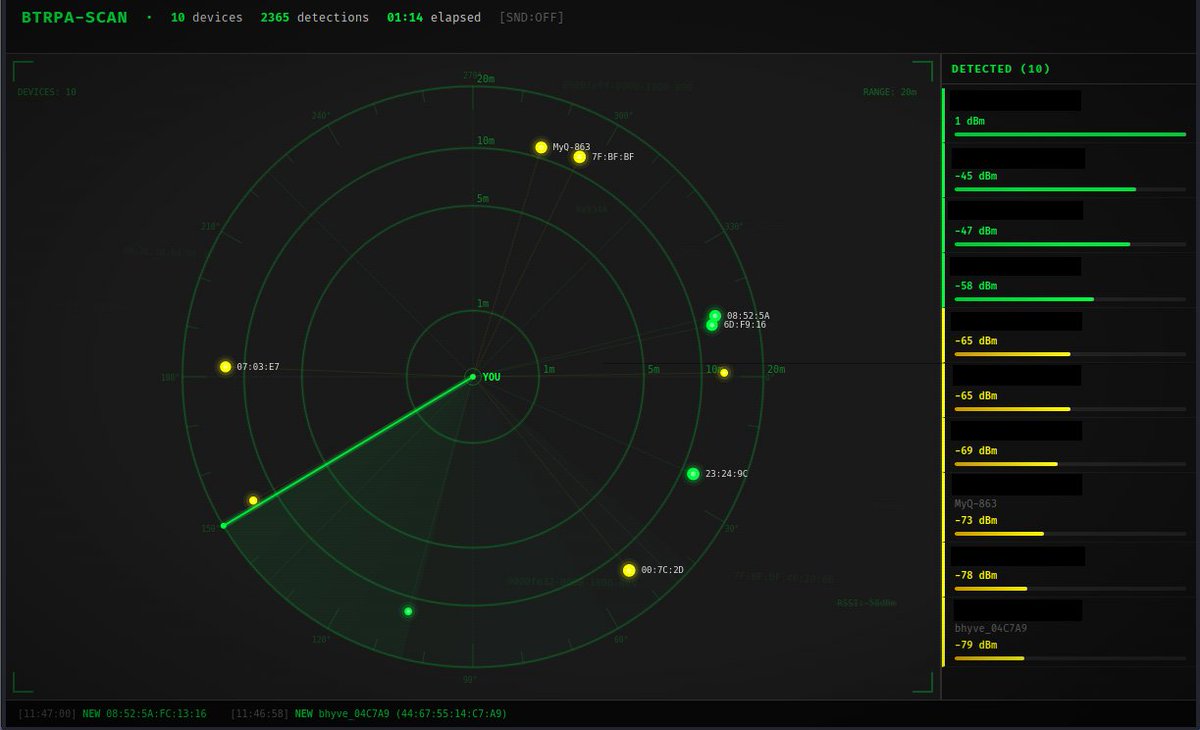Click the 01:14 elapsed timer
1200x730 pixels.
[434, 18]
